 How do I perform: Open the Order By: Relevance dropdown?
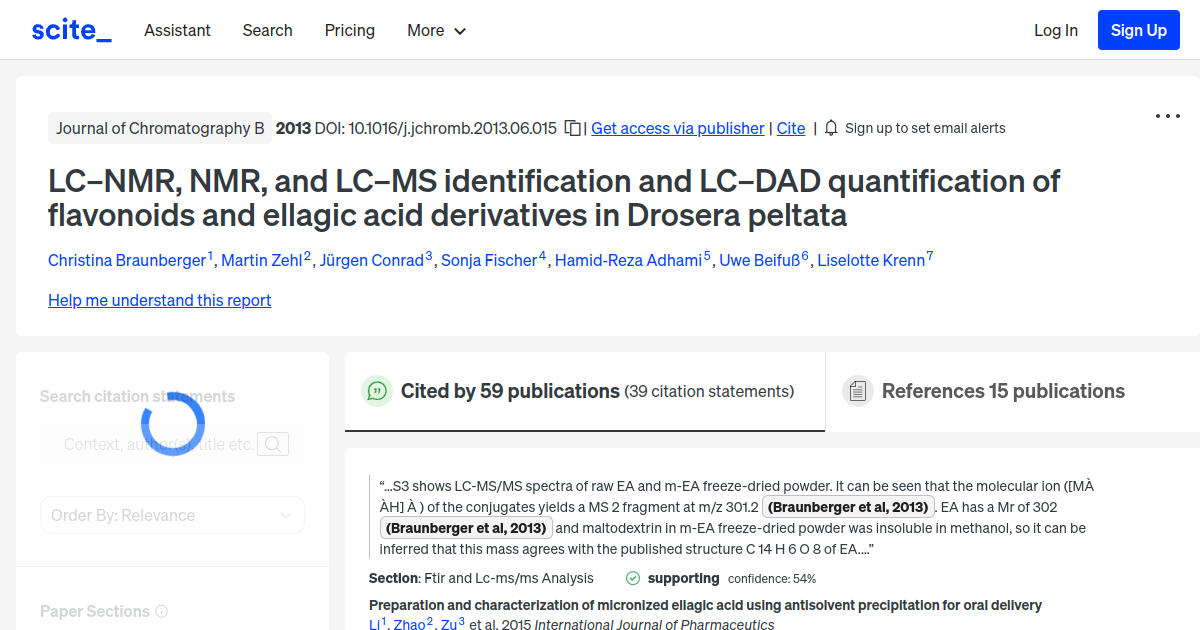(172, 514)
